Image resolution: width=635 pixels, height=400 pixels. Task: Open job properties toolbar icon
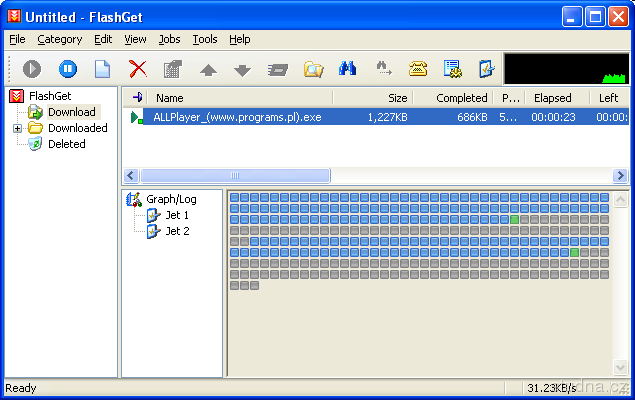click(x=173, y=68)
